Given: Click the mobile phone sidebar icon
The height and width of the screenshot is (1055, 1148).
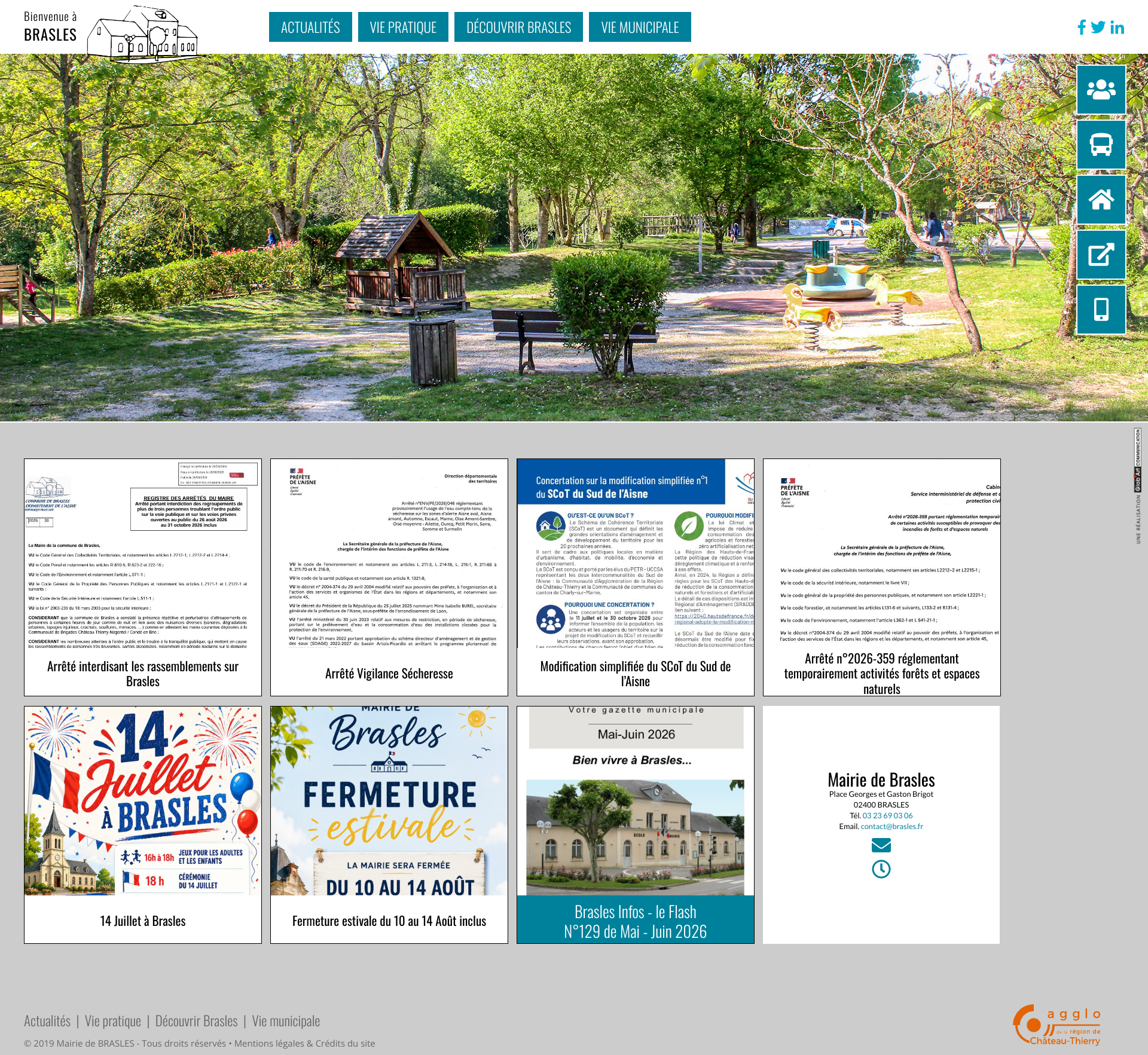Looking at the screenshot, I should coord(1101,310).
